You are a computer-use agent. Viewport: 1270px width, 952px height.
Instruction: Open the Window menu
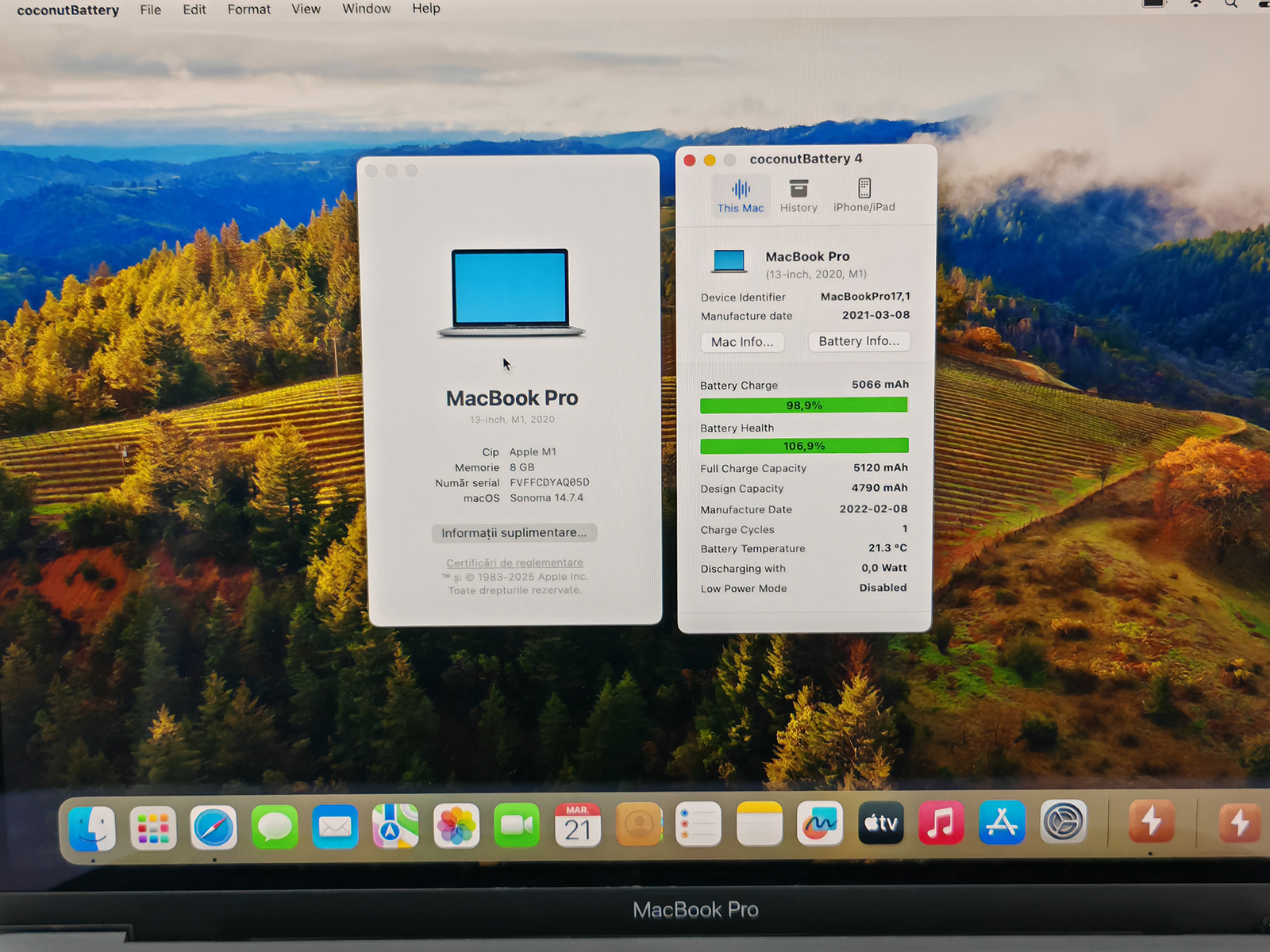[367, 9]
